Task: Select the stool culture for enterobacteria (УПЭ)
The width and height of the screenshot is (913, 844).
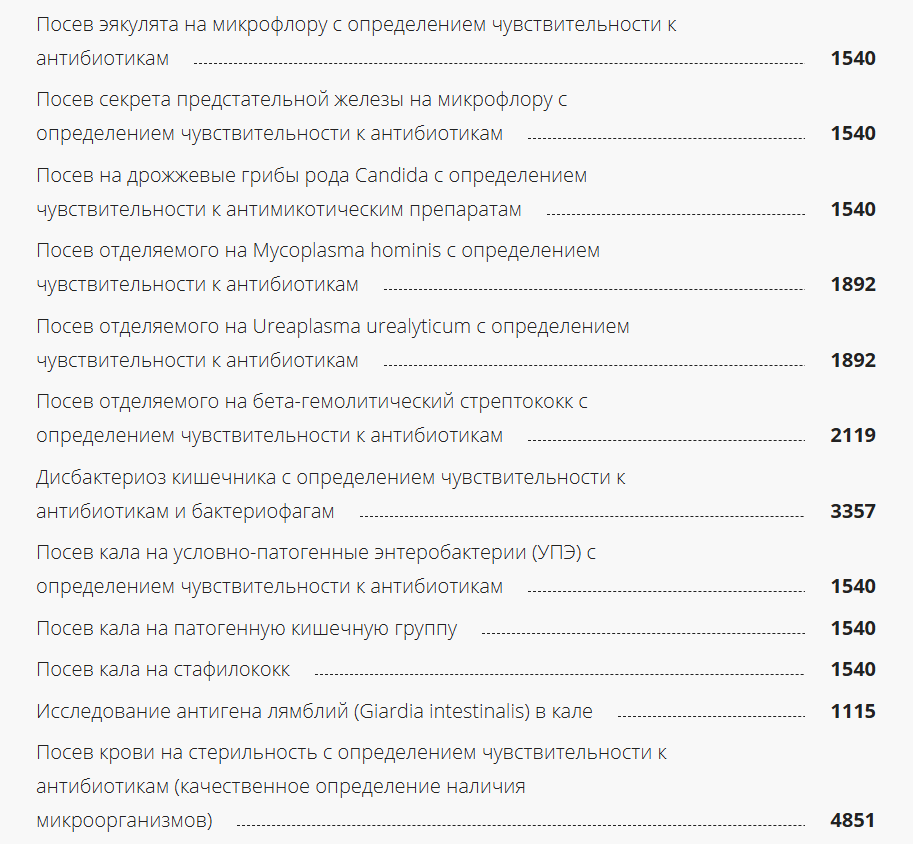Action: click(x=316, y=553)
